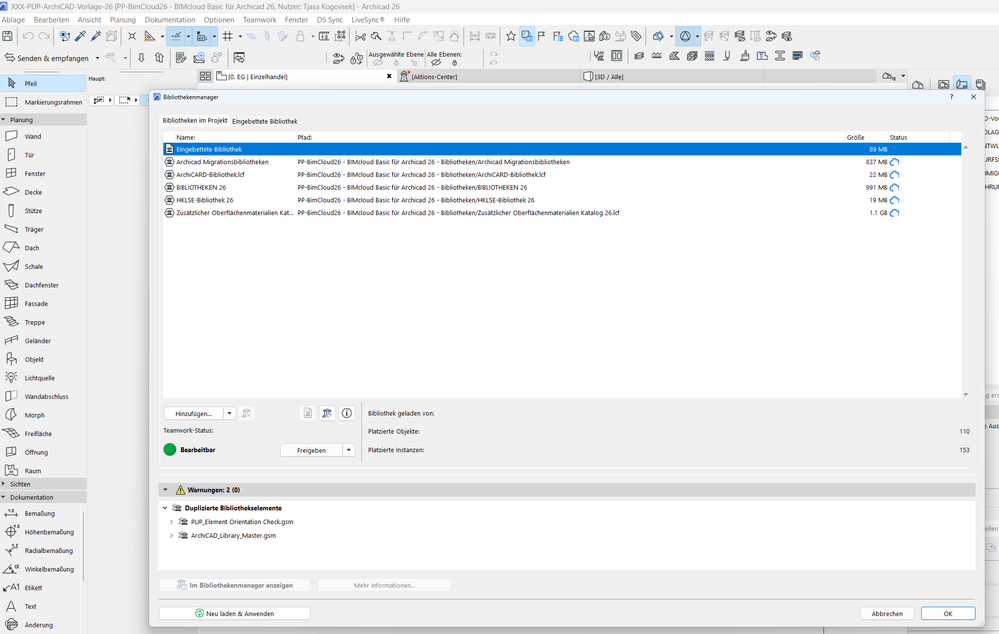Select the Pfeil arrow tool

click(x=43, y=83)
